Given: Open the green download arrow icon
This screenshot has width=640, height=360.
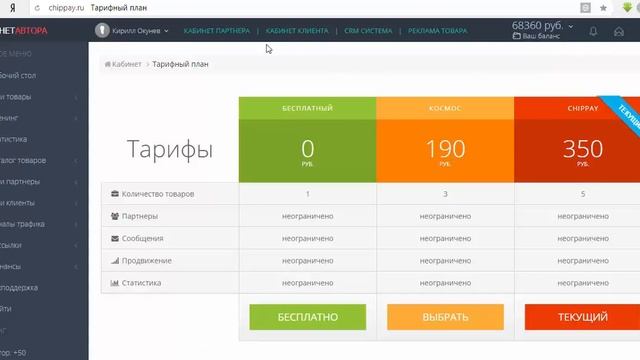Looking at the screenshot, I should pyautogui.click(x=627, y=8).
